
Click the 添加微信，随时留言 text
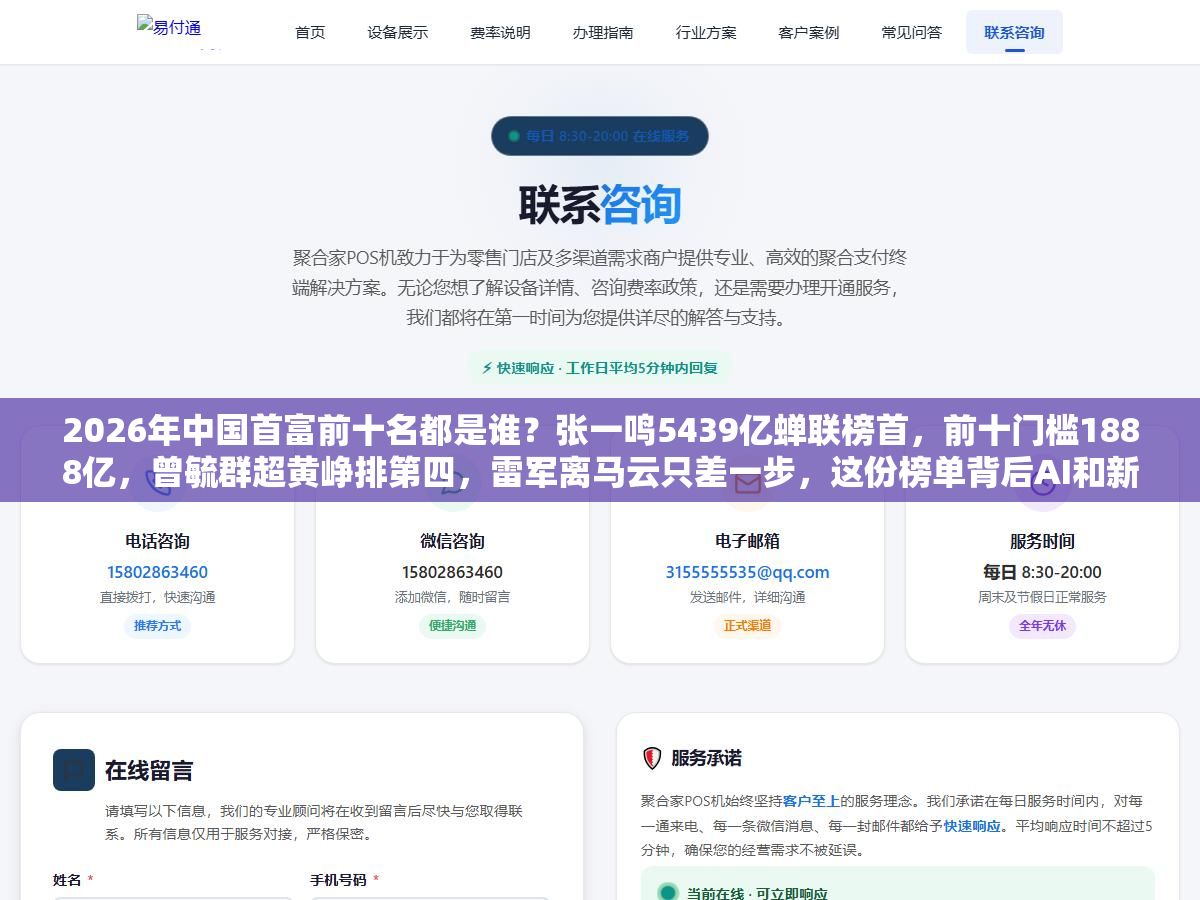tap(453, 597)
